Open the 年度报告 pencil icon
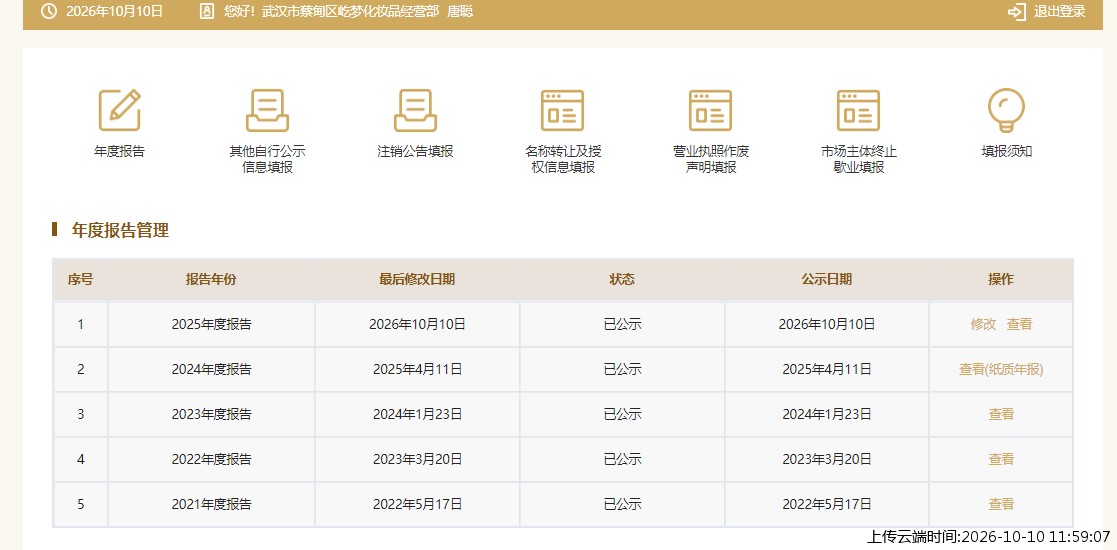Viewport: 1117px width, 550px height. pos(119,110)
